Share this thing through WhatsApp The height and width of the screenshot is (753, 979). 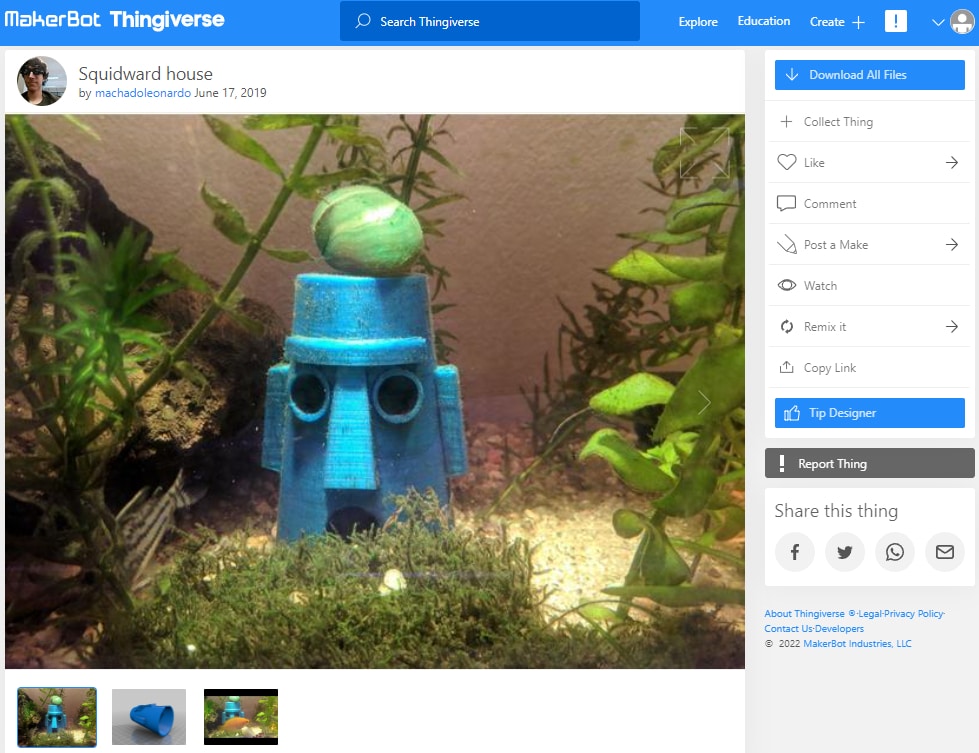point(895,552)
